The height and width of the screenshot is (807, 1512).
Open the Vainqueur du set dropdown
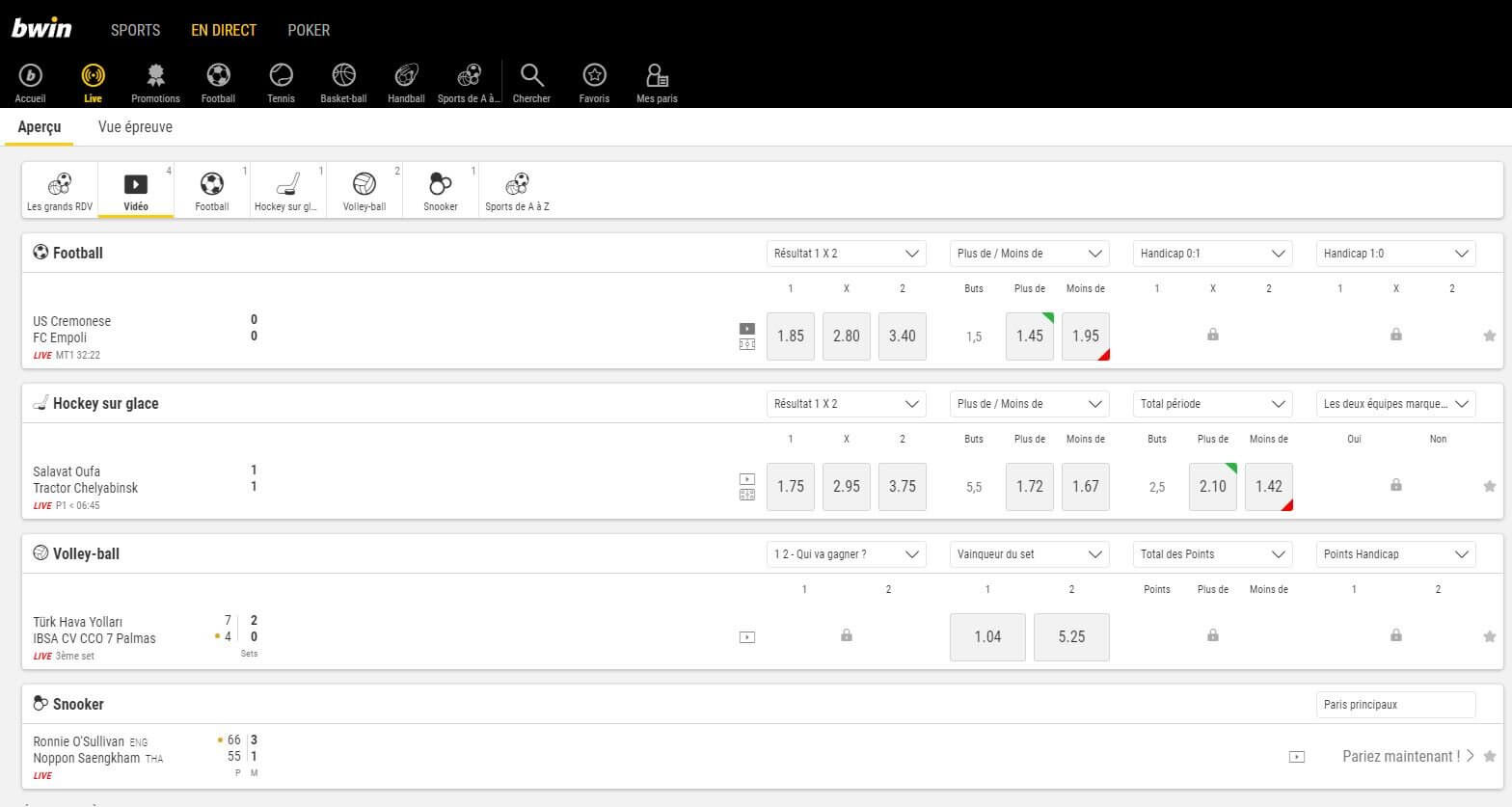point(1030,554)
